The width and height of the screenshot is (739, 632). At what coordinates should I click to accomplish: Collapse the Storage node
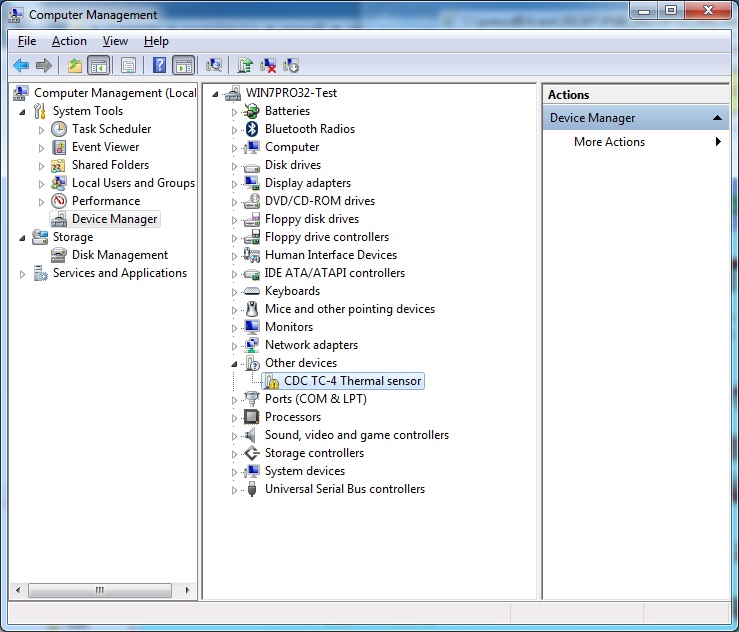pos(22,238)
